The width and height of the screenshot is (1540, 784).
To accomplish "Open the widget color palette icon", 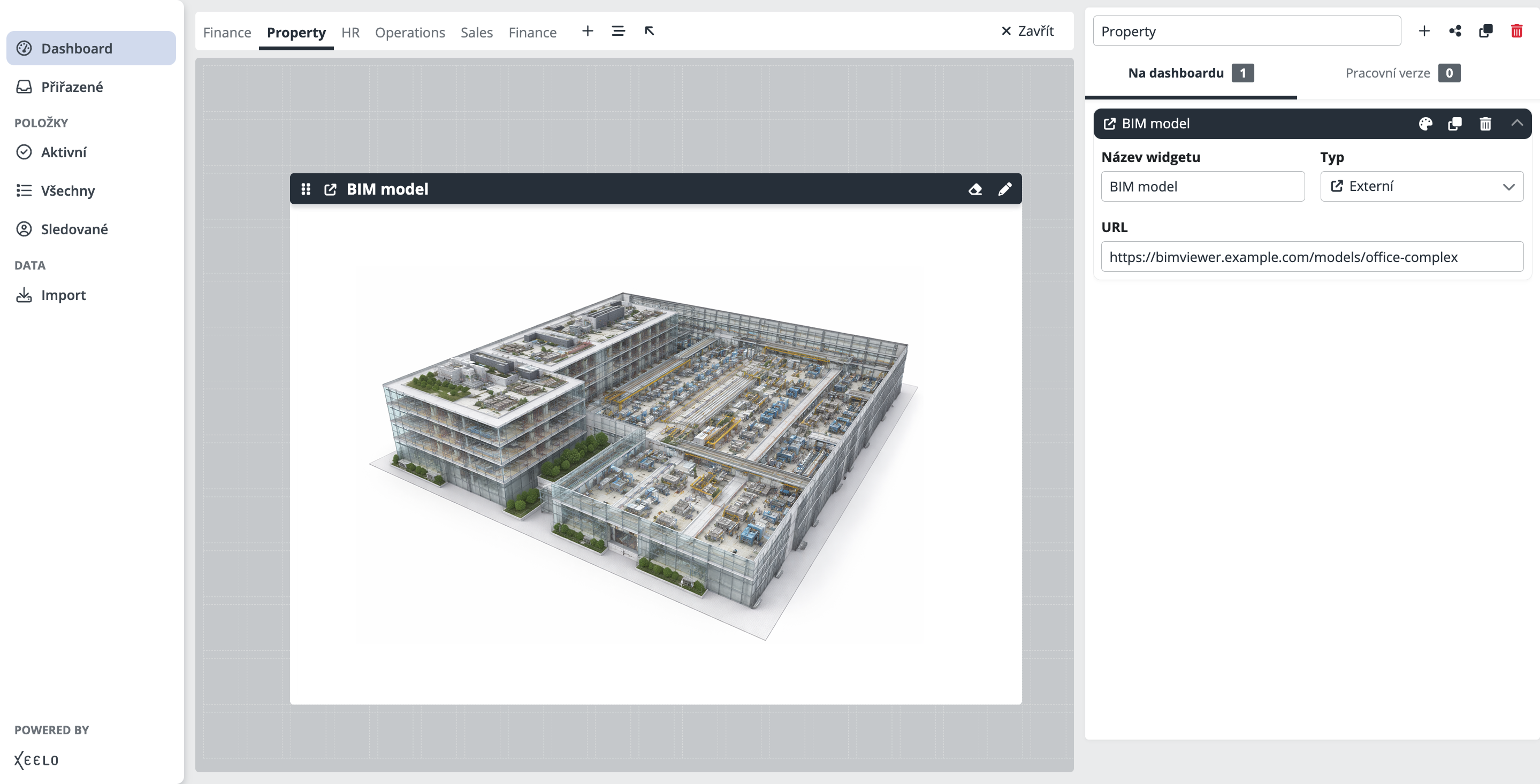I will (1425, 124).
